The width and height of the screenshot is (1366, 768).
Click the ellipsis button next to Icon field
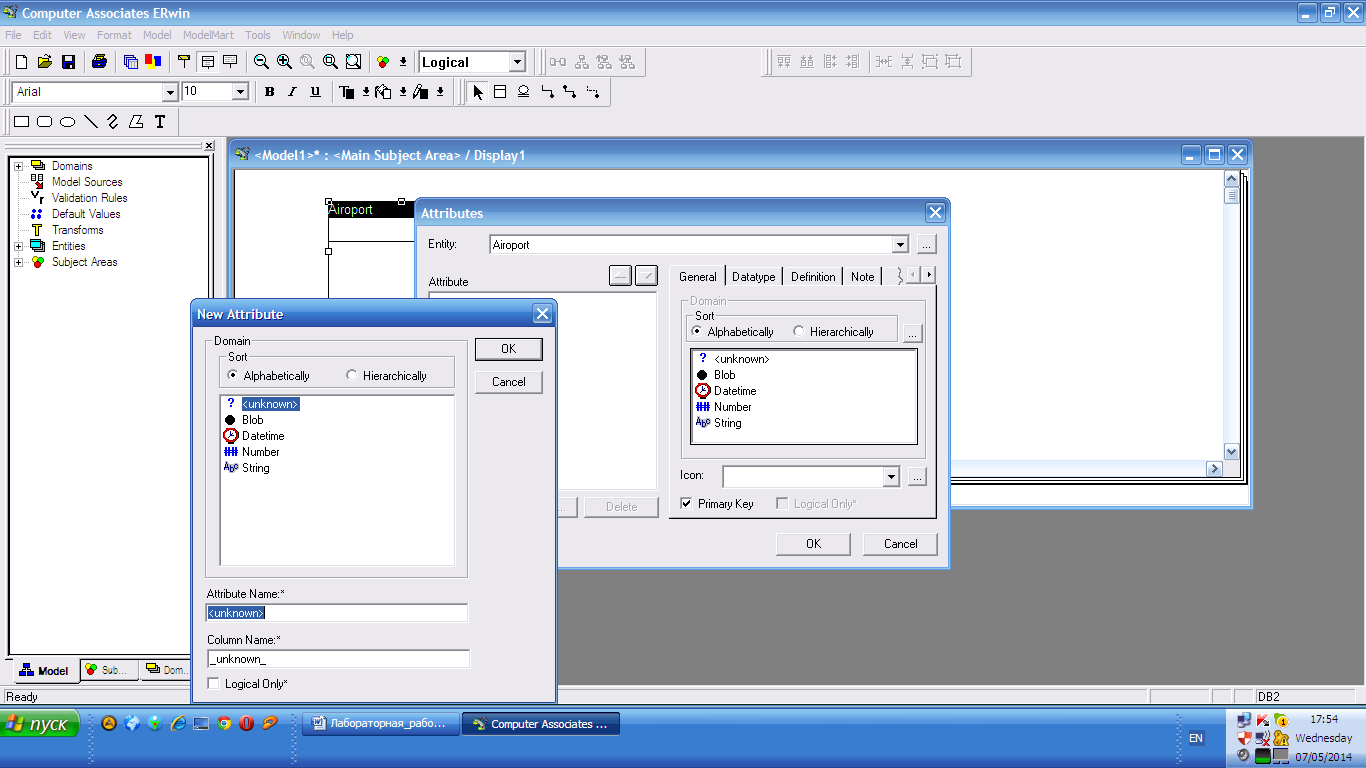click(917, 477)
